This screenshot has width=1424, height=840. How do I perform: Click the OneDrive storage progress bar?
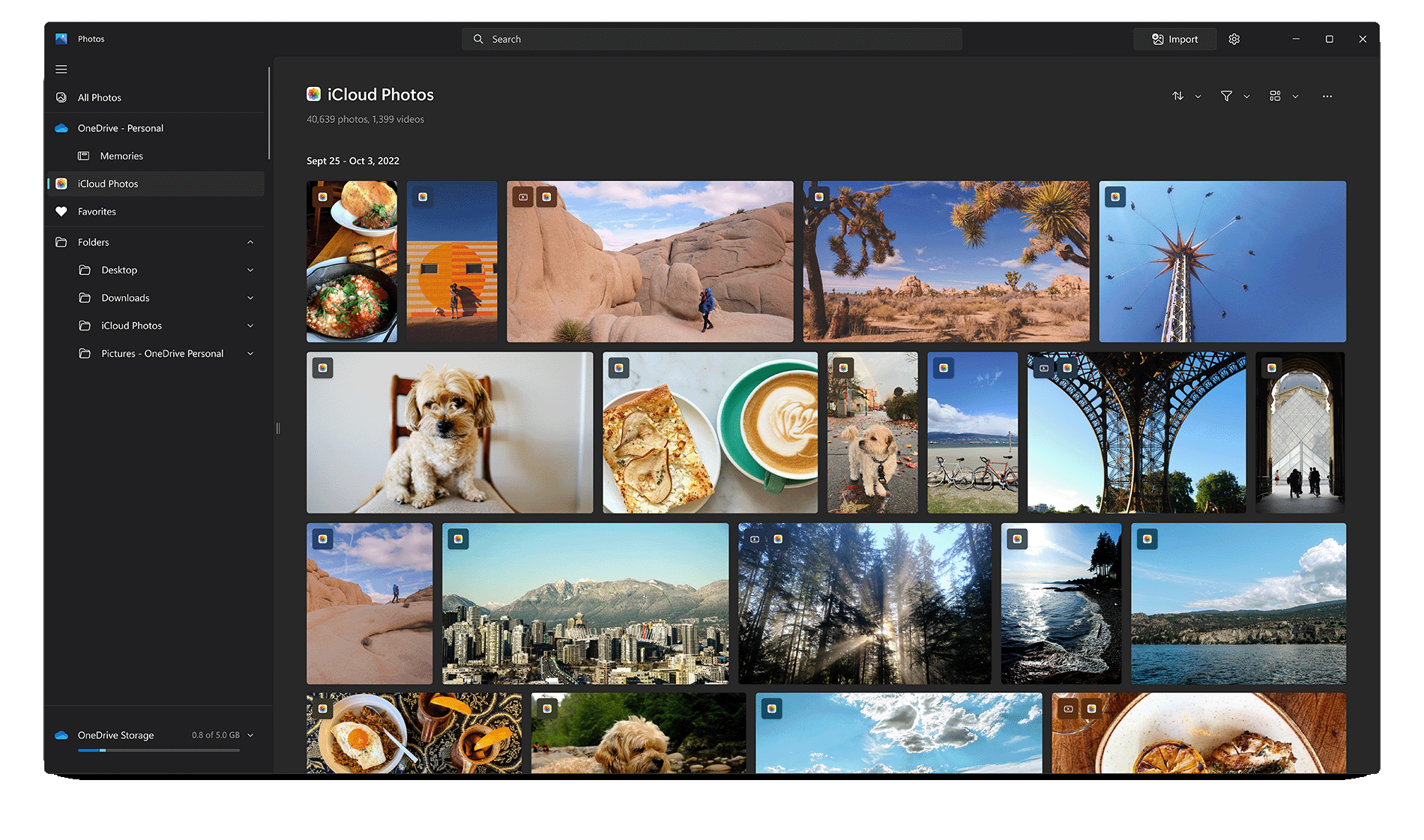(x=158, y=750)
